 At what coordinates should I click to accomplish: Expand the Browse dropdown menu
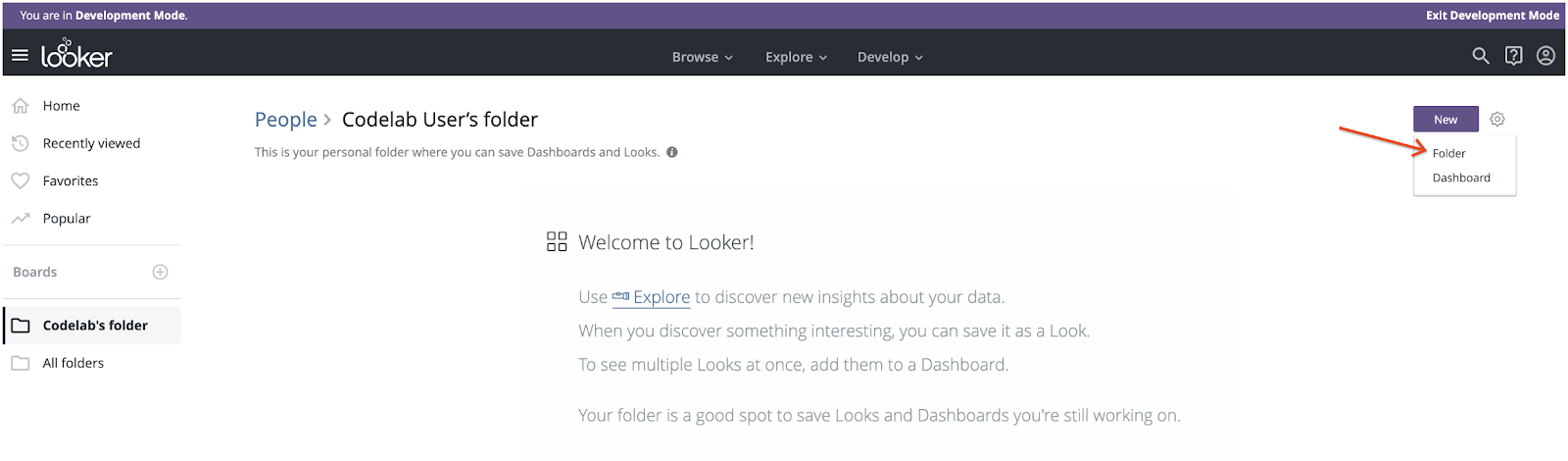(x=702, y=57)
